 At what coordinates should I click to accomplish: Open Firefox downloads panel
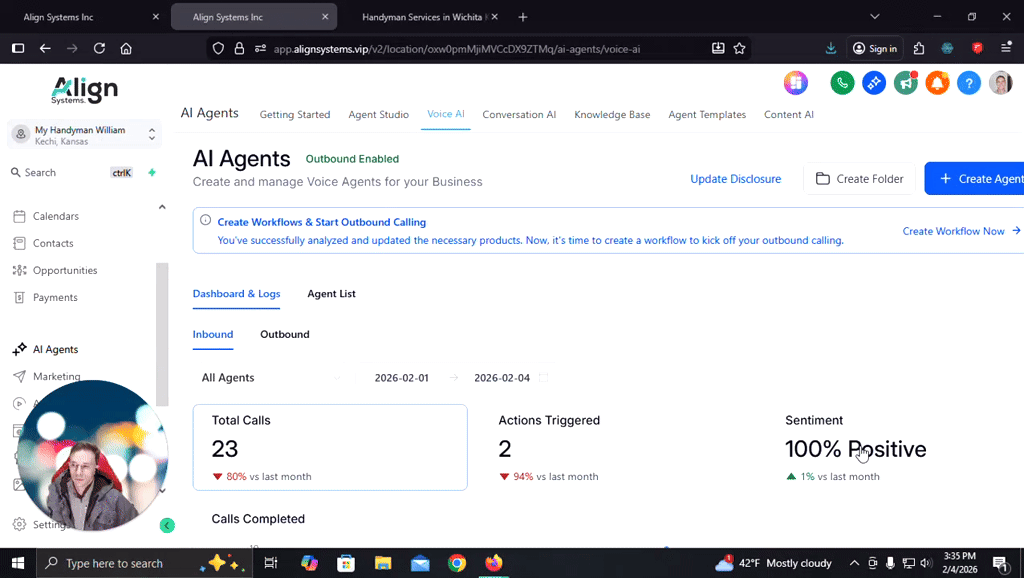click(831, 48)
